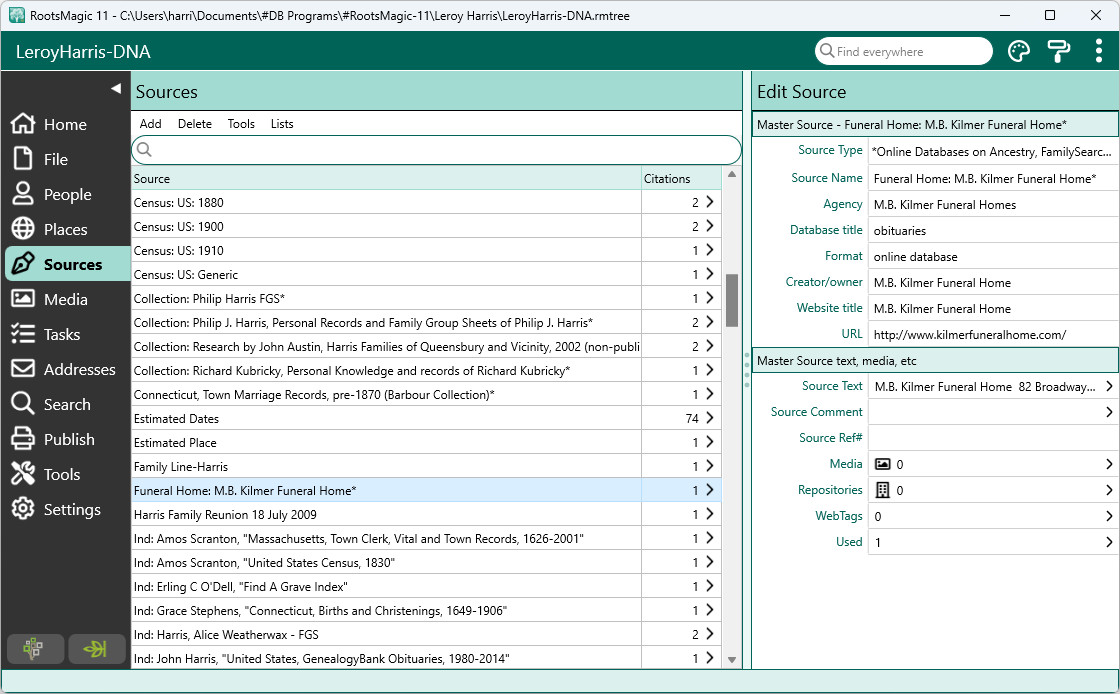
Task: Click the 'Master Source text, media, etc' header
Action: pos(936,361)
